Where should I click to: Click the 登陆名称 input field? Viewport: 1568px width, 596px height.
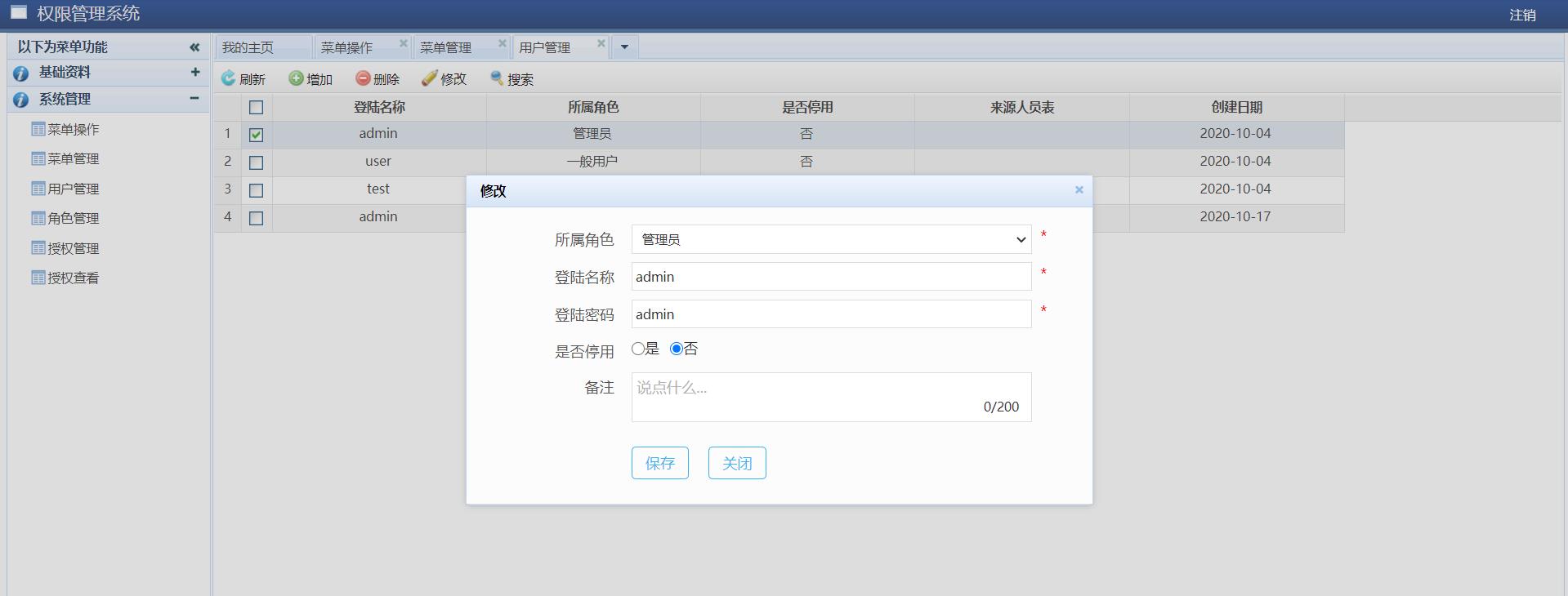[x=831, y=277]
